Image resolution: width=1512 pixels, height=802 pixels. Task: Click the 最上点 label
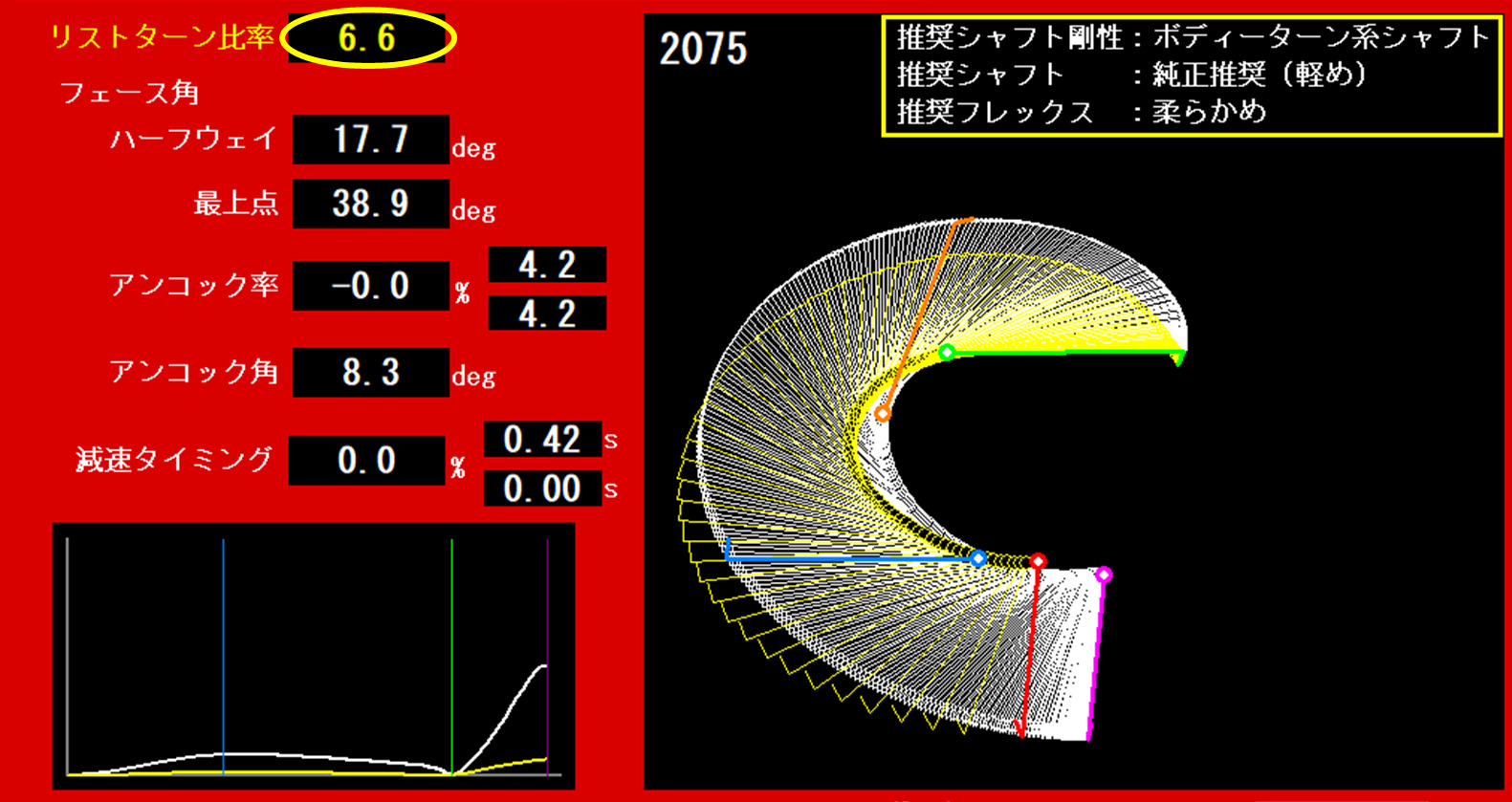pyautogui.click(x=236, y=204)
